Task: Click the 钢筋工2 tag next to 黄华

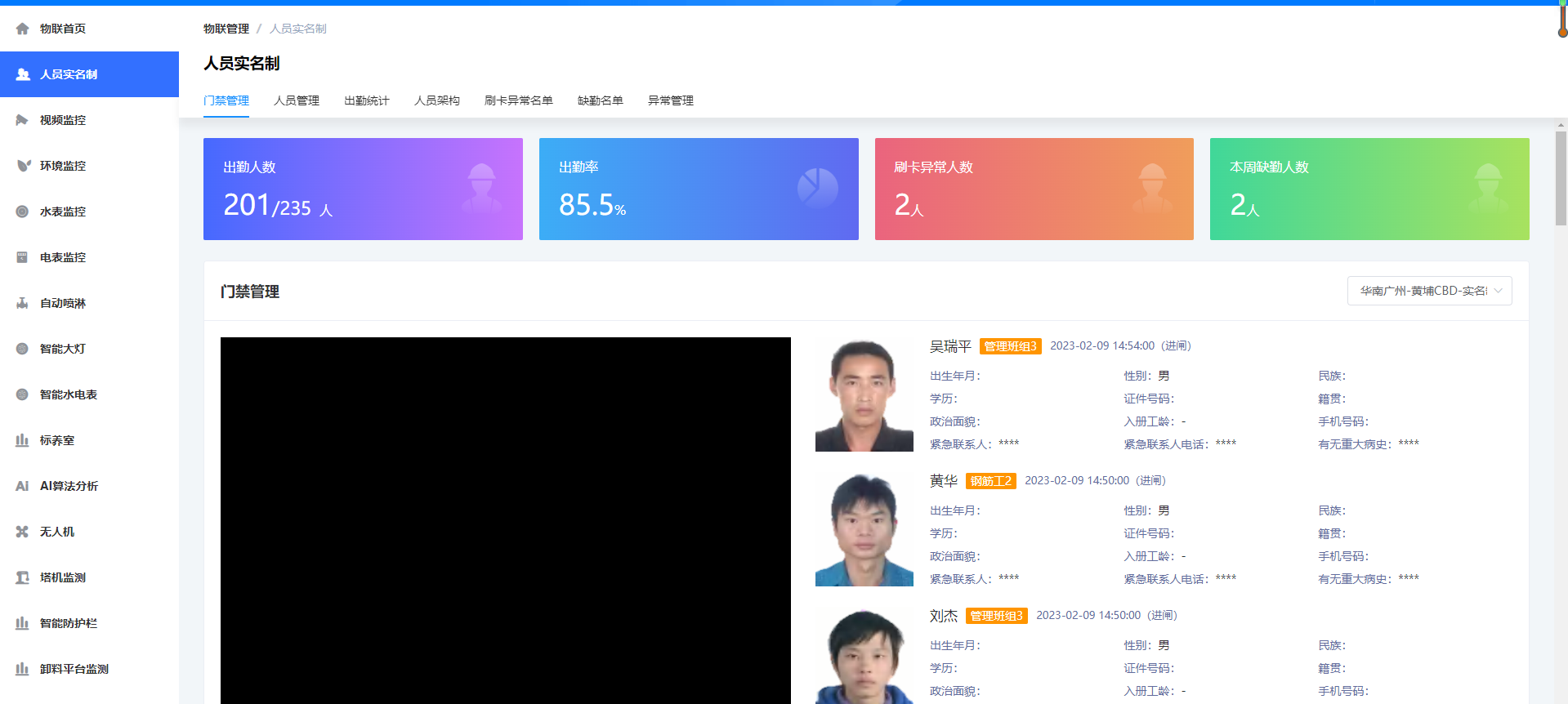Action: click(x=991, y=481)
